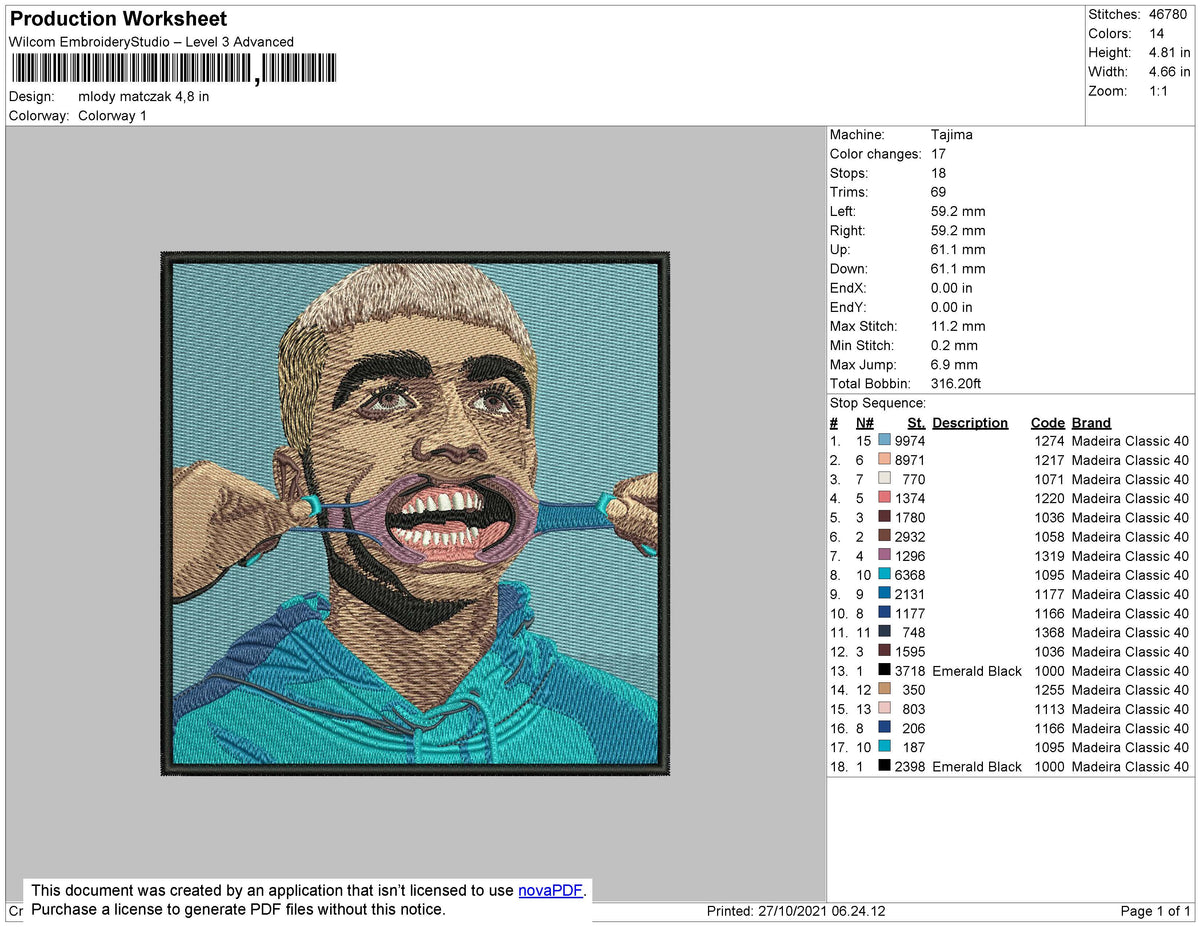Select the blue swatch for stop 1
Screen dimensions: 1200x927
pos(884,441)
